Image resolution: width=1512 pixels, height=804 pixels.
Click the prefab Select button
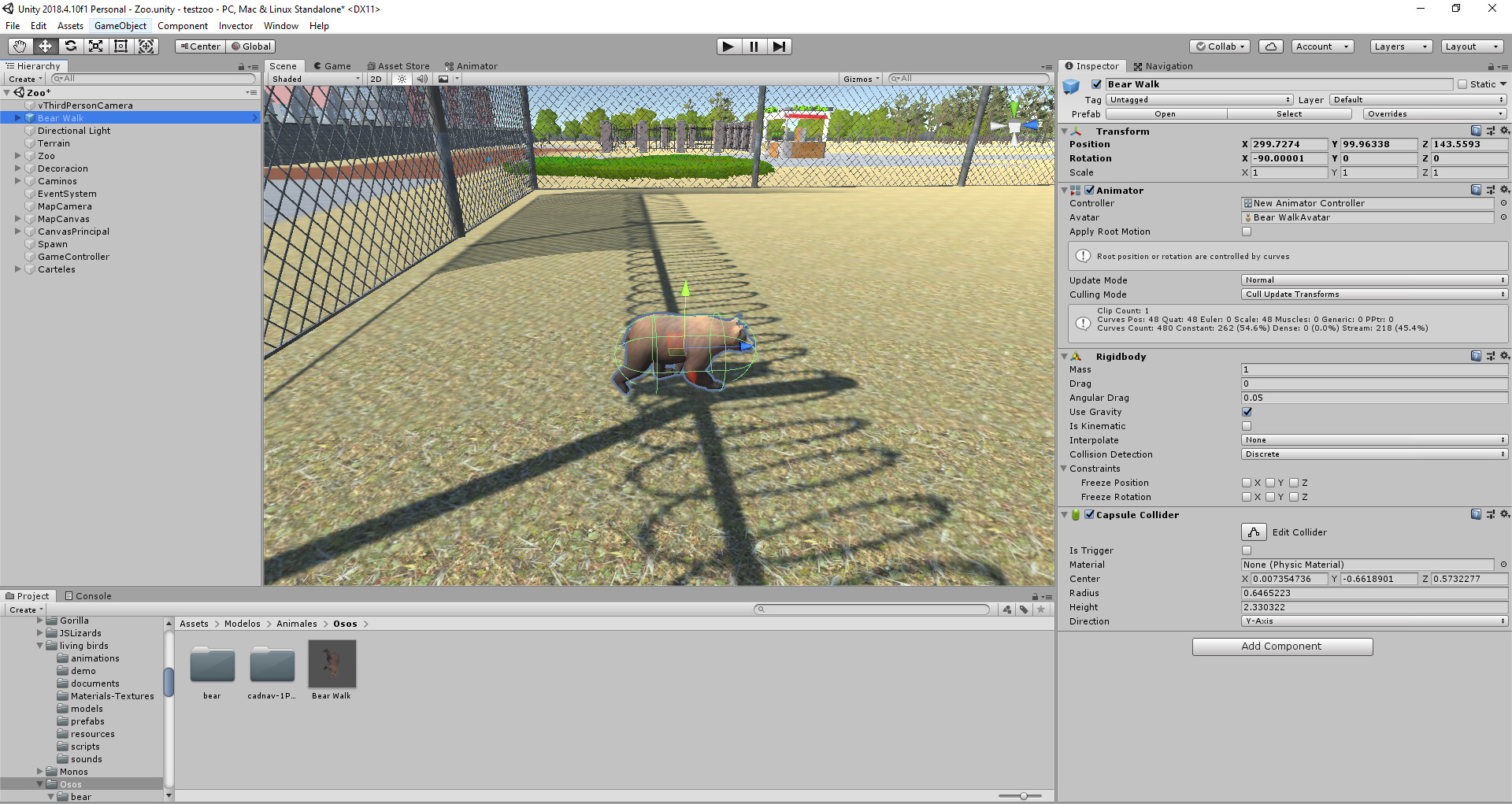point(1289,114)
